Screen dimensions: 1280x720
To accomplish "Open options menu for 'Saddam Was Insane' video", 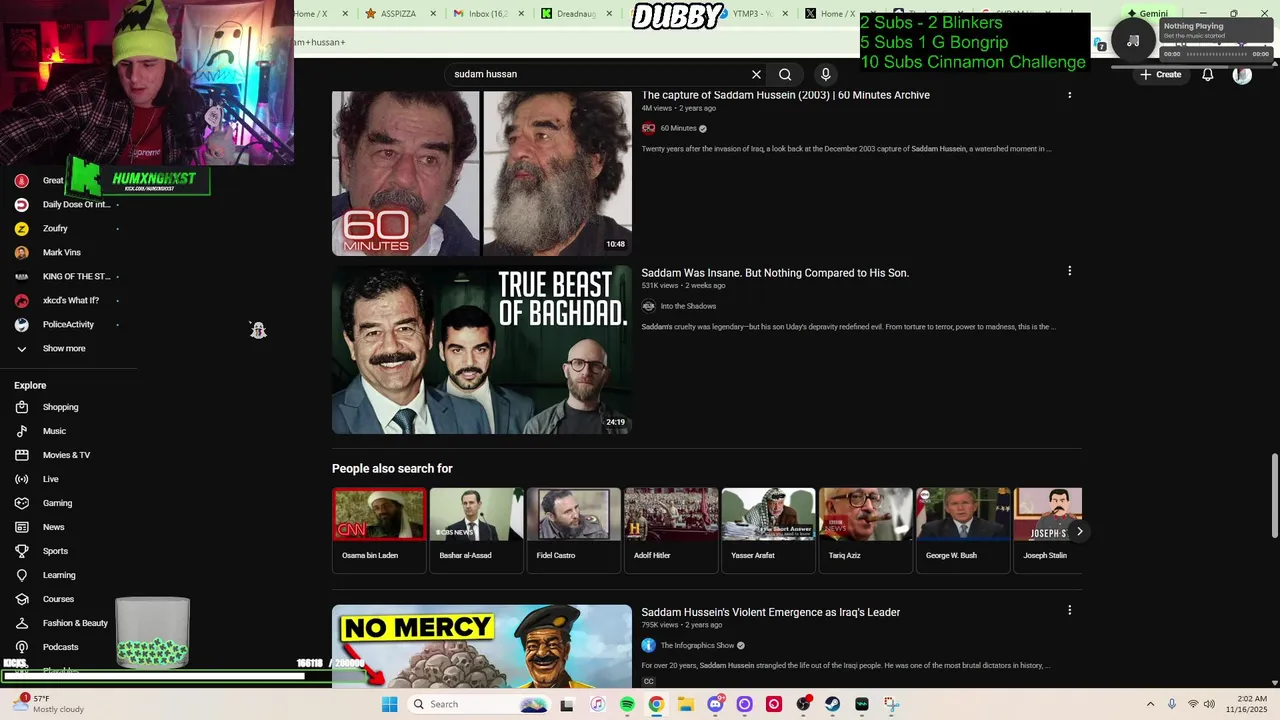I will click(1069, 271).
